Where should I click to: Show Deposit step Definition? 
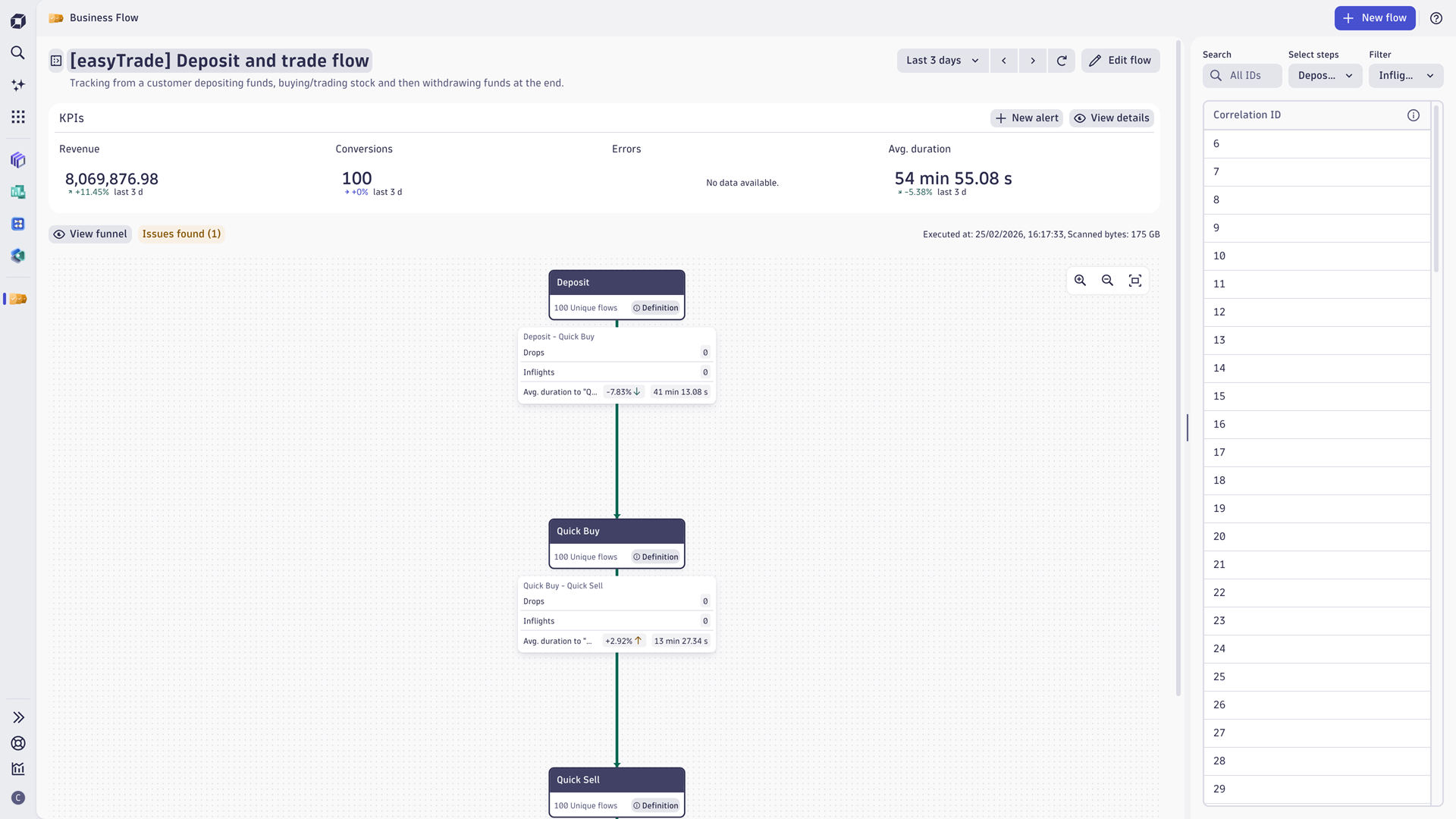[x=656, y=308]
